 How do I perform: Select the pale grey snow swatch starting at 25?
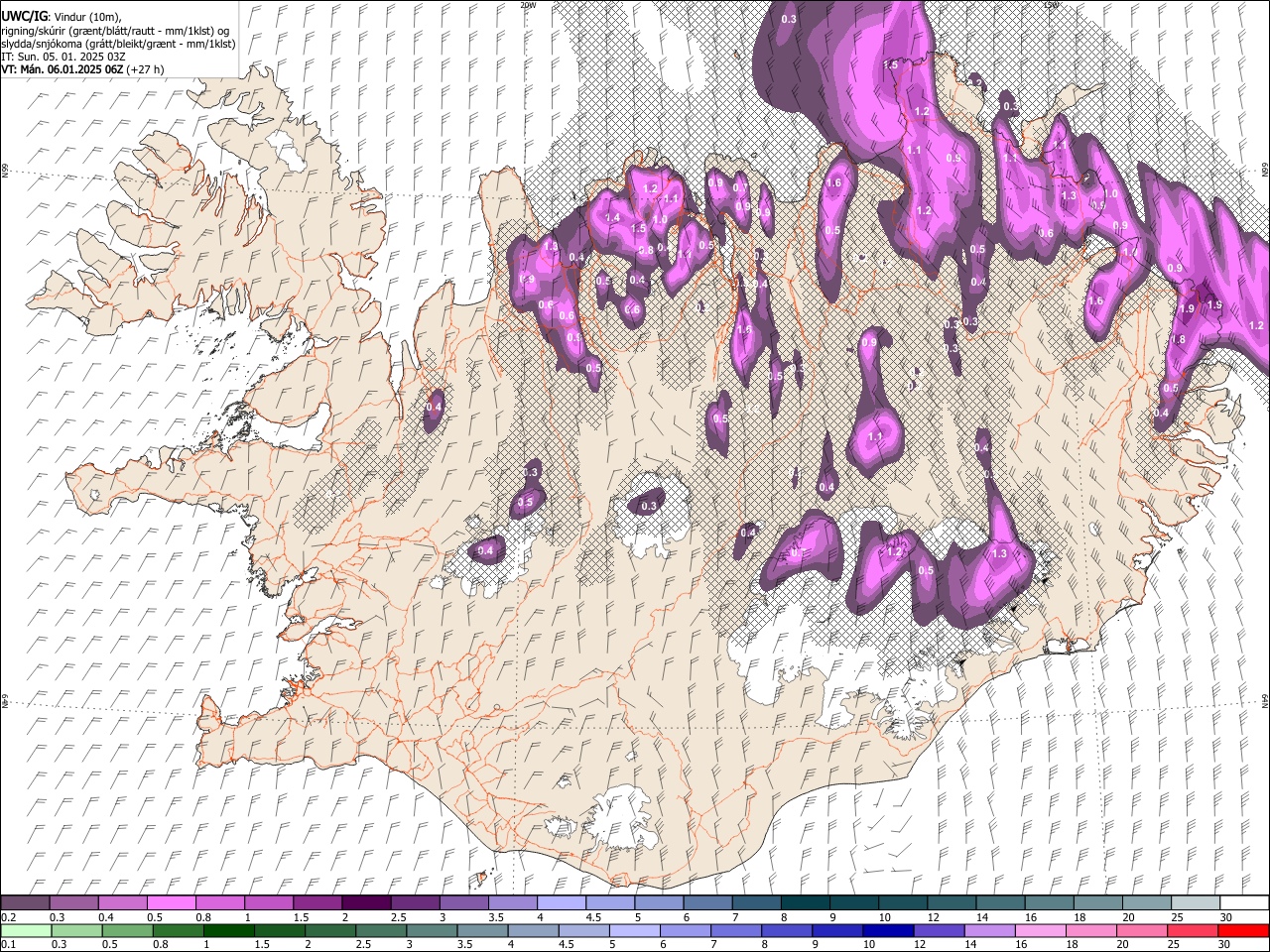point(1194,902)
